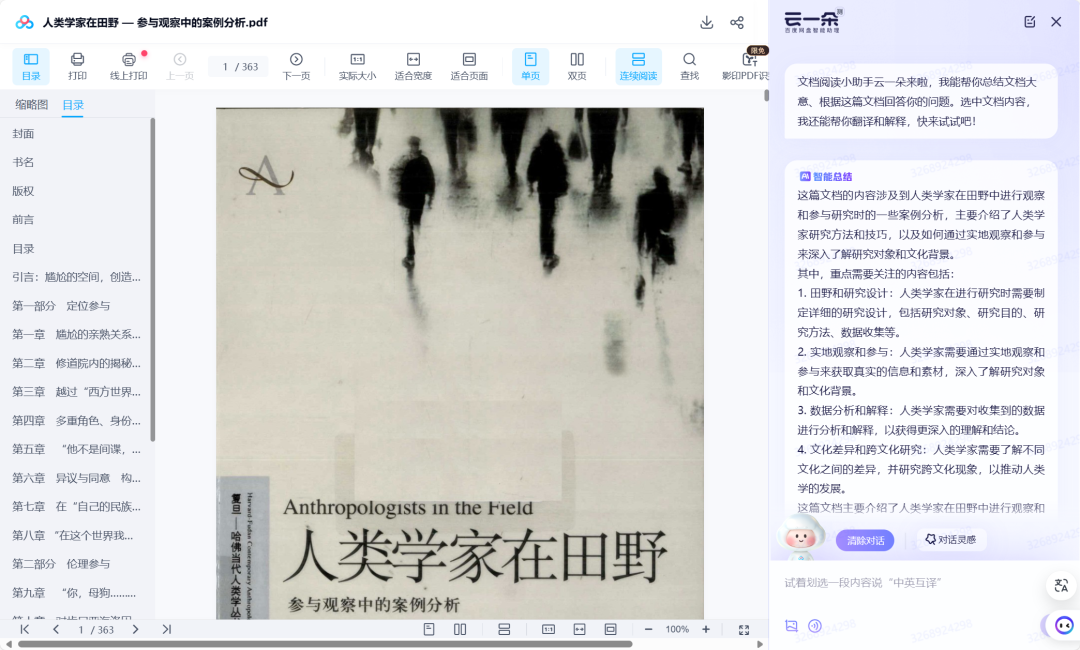This screenshot has width=1080, height=650.
Task: Share the document via share icon
Action: (737, 22)
